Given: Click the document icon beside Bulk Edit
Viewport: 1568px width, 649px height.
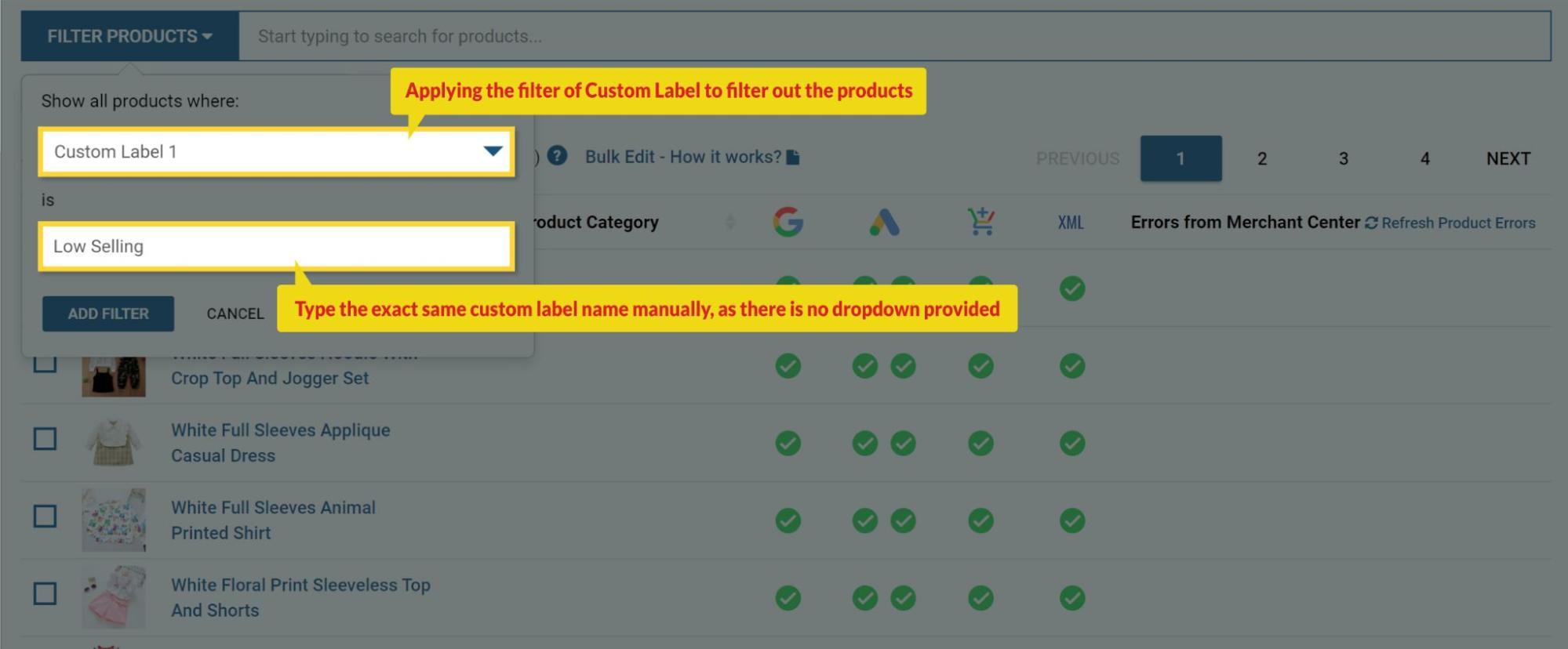Looking at the screenshot, I should [793, 158].
